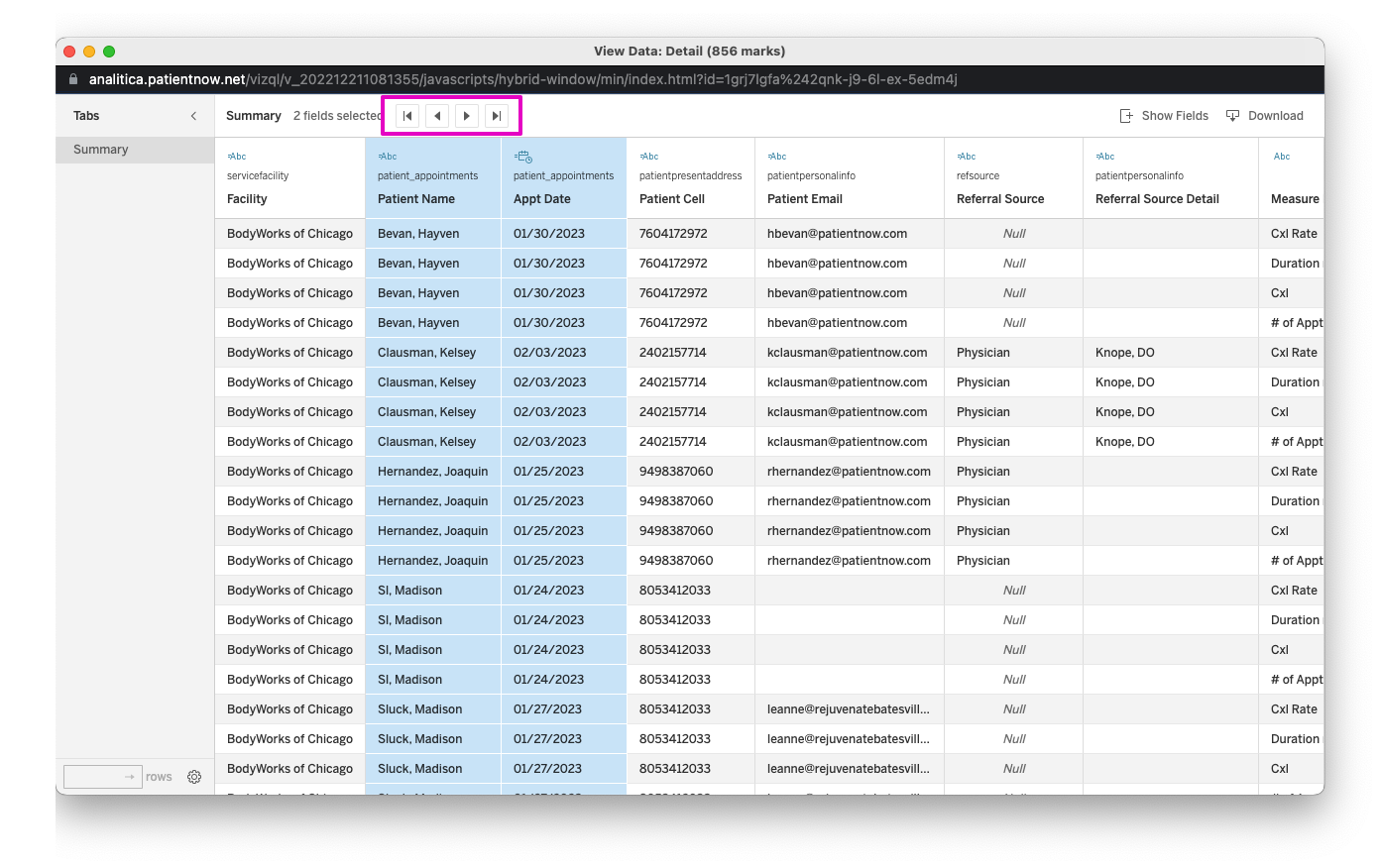The width and height of the screenshot is (1380, 868).
Task: Jump to first page of rows
Action: click(406, 116)
